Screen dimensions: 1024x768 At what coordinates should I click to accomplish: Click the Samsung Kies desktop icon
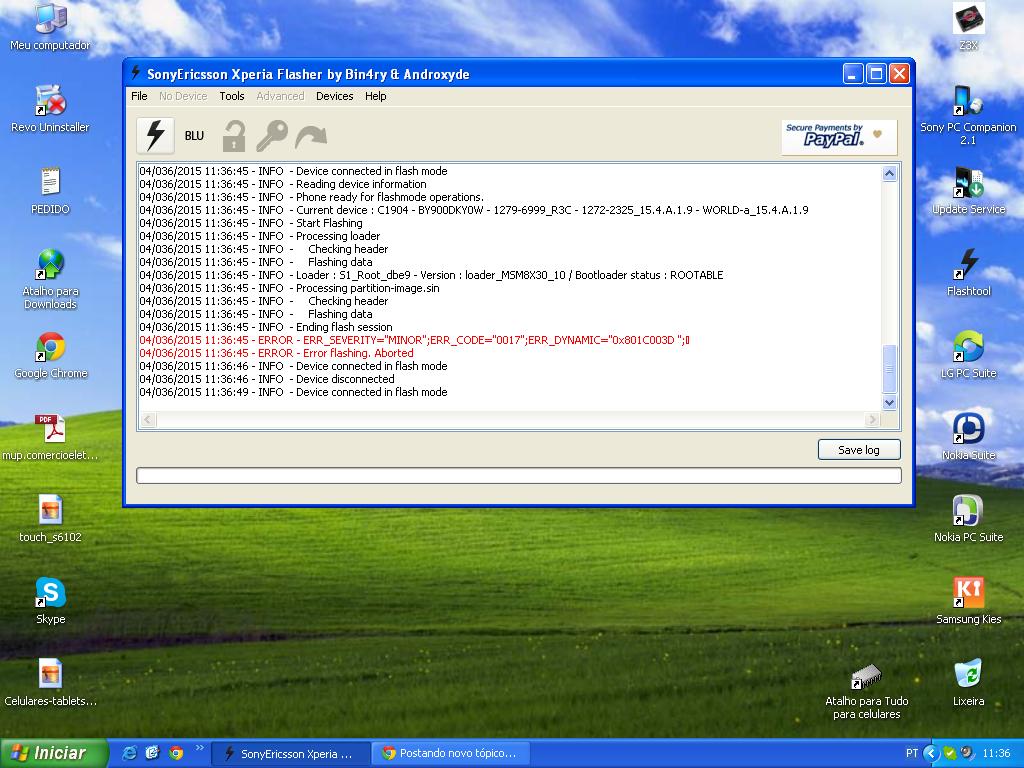[968, 601]
